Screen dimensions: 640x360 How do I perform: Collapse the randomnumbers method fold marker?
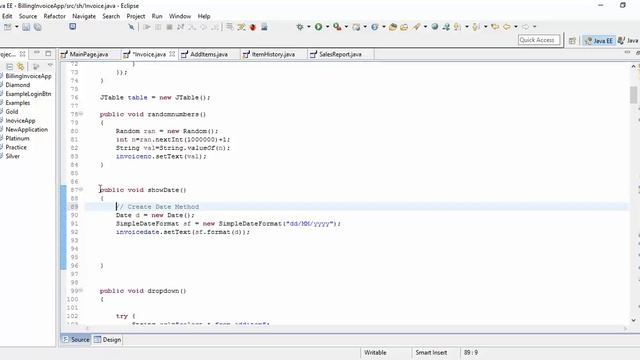coord(81,114)
